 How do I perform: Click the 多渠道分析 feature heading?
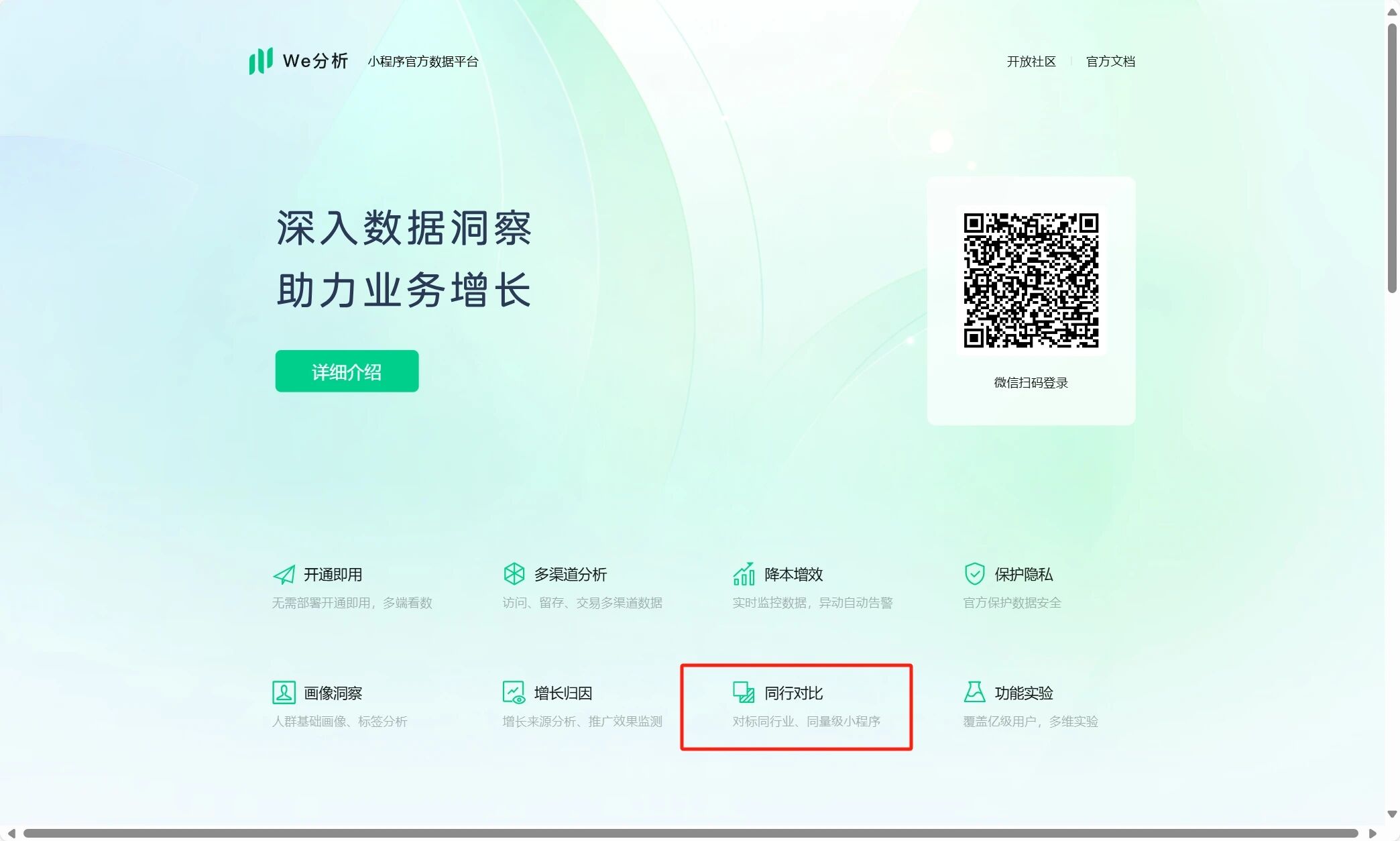tap(570, 575)
